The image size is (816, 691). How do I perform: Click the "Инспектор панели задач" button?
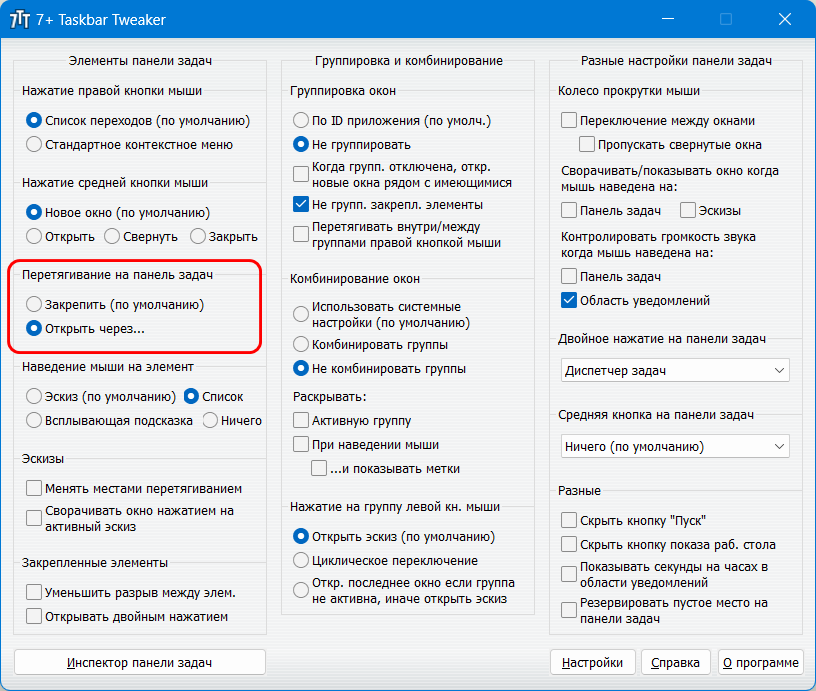pyautogui.click(x=140, y=662)
